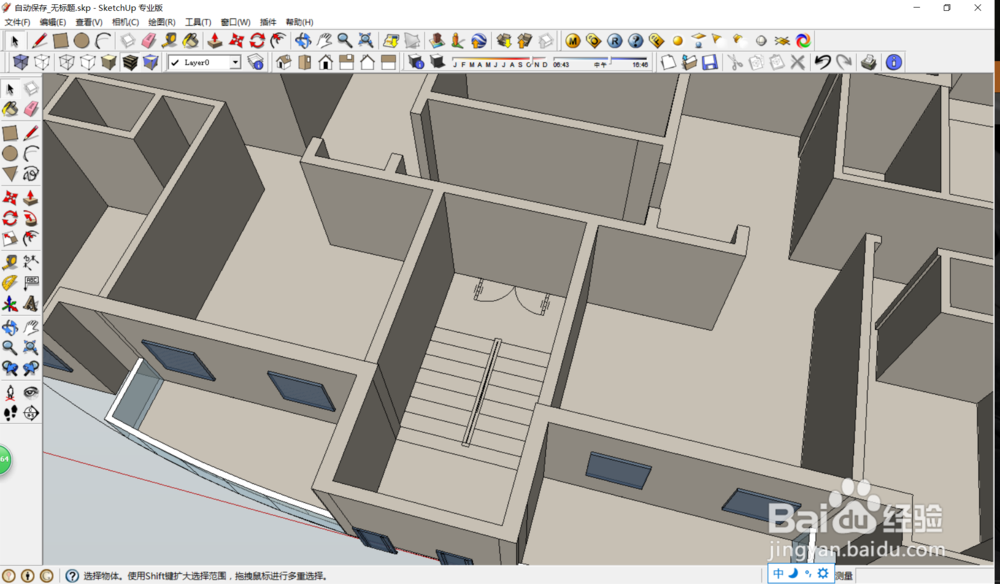The image size is (1000, 584).
Task: Open the 窗口(W) menu
Action: [235, 22]
